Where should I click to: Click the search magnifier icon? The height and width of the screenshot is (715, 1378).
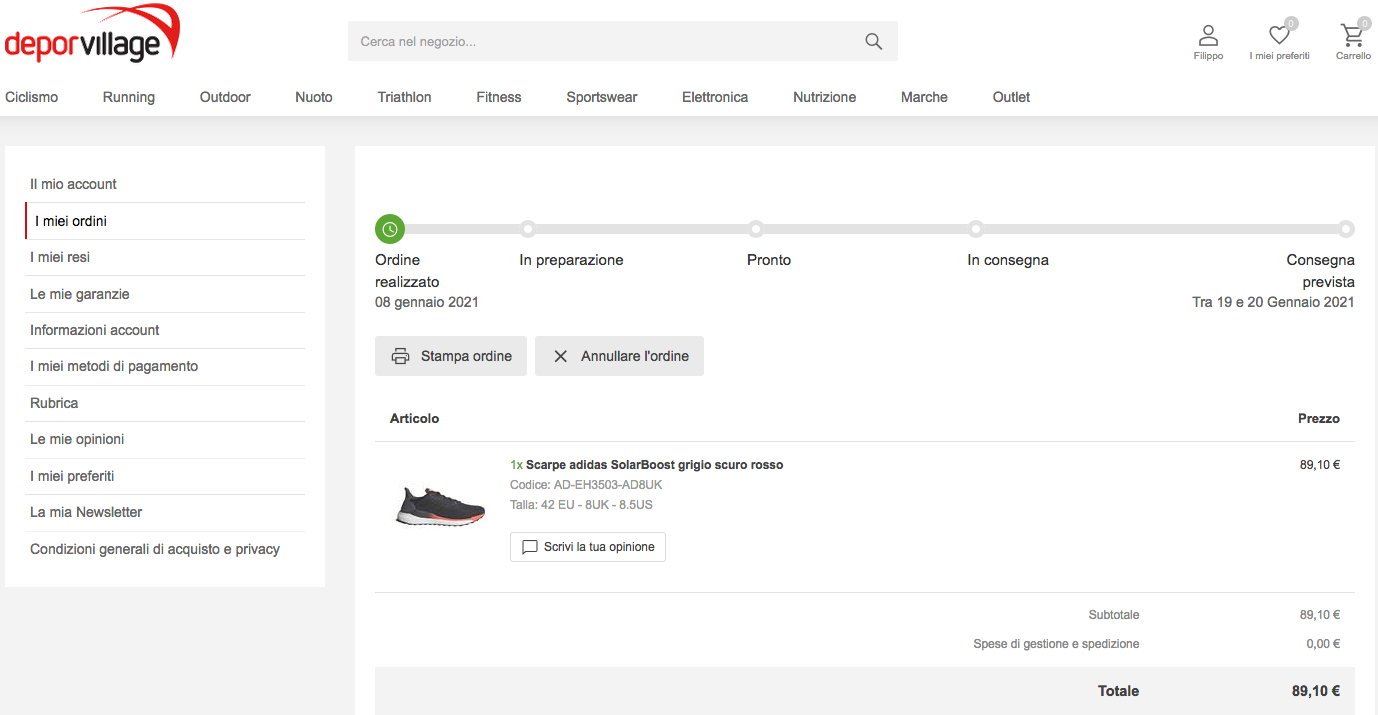pyautogui.click(x=874, y=41)
